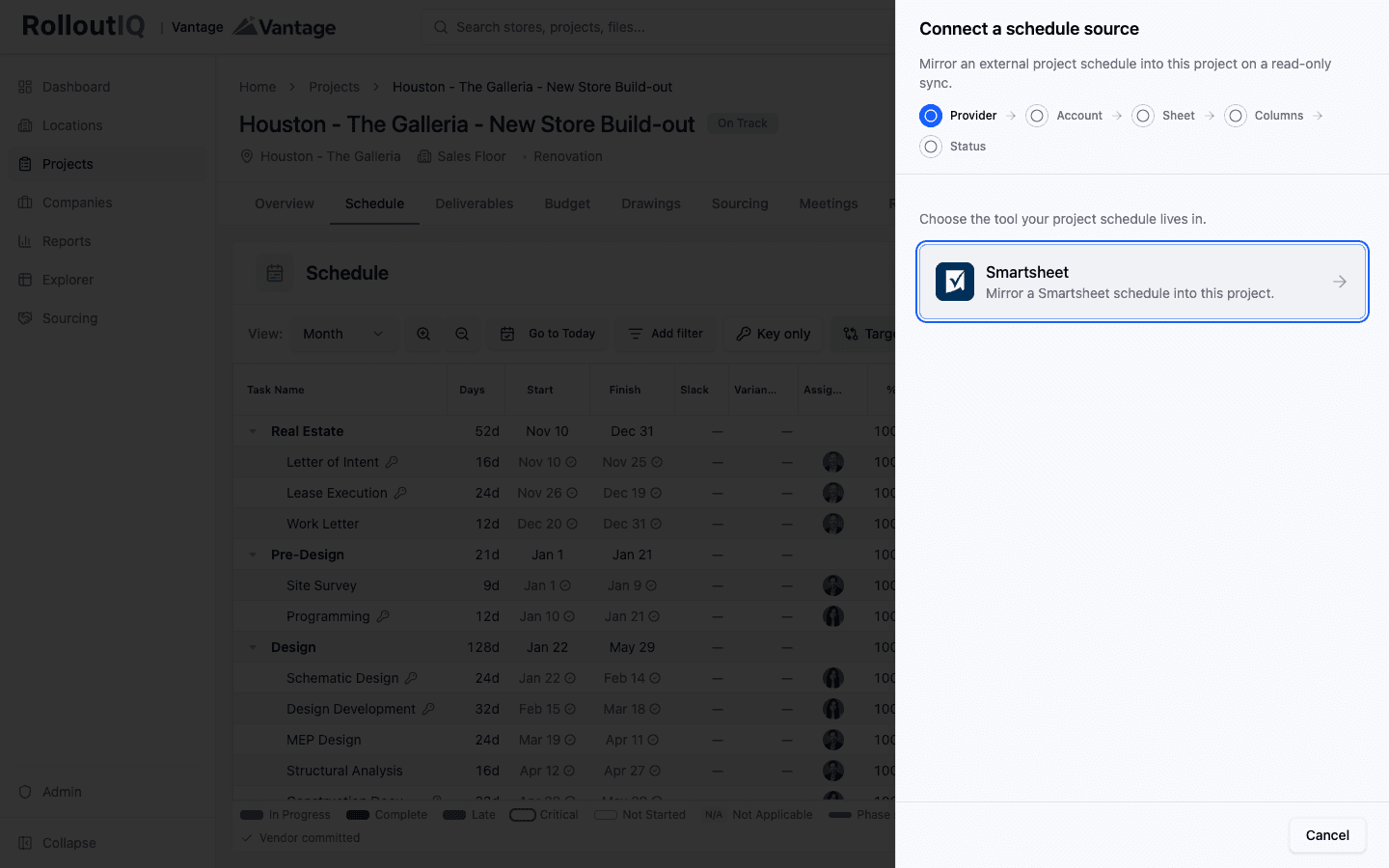Click key icon beside Lease Execution
The width and height of the screenshot is (1389, 868).
click(x=400, y=493)
